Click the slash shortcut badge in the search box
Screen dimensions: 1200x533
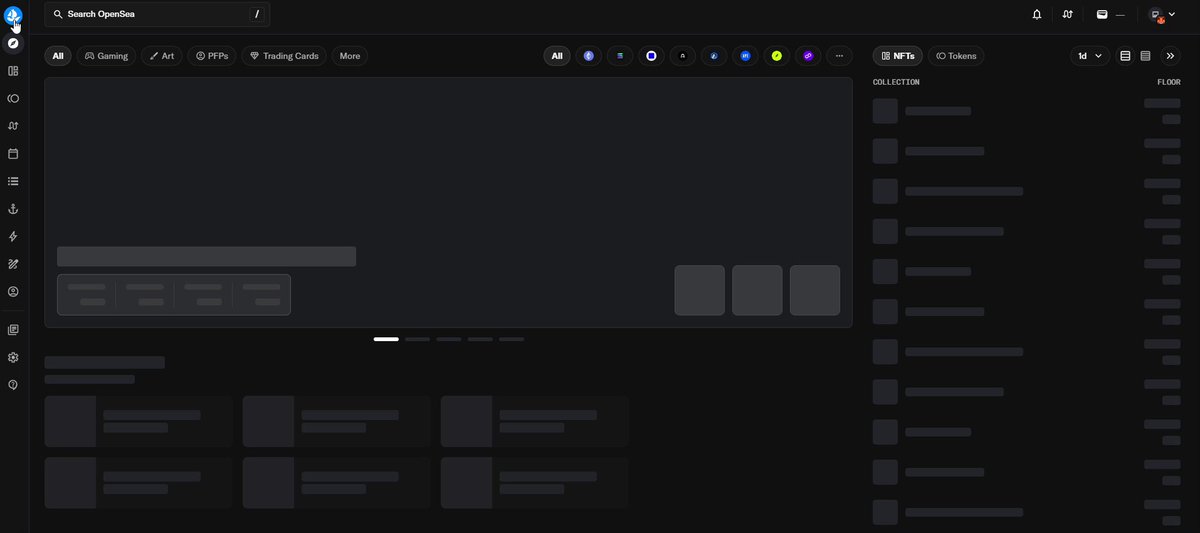(257, 14)
